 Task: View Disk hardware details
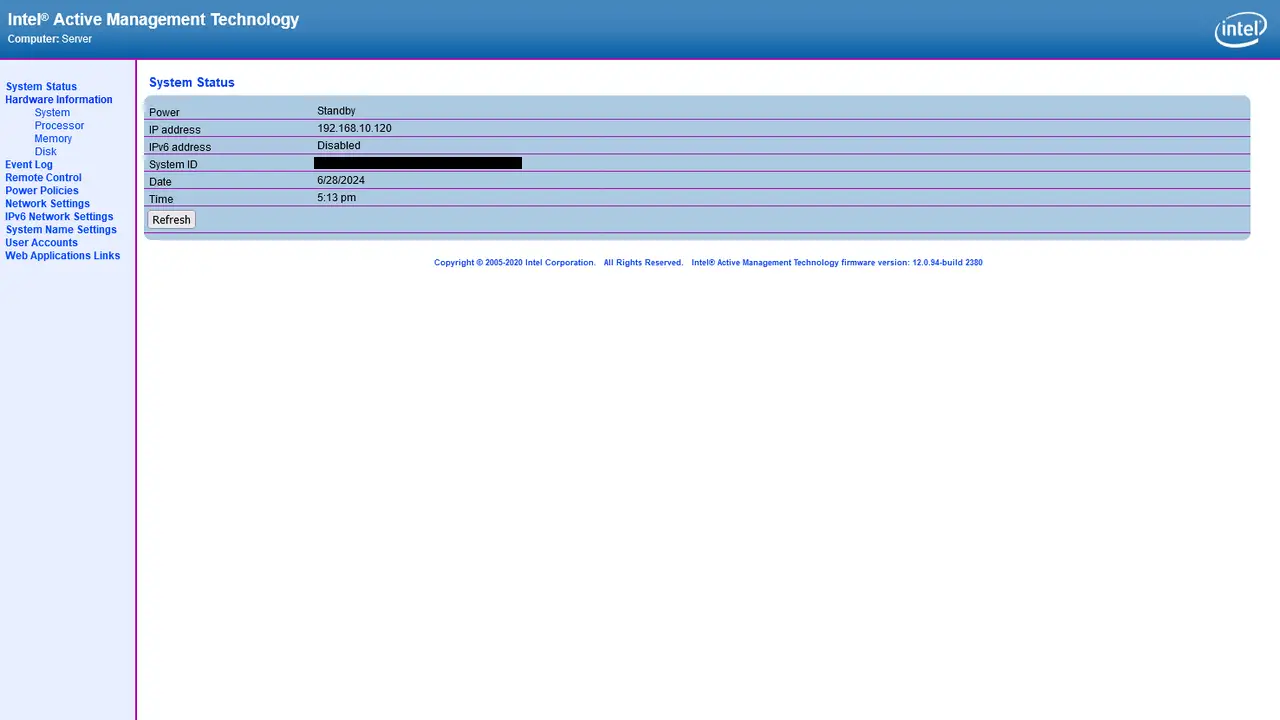click(x=46, y=152)
